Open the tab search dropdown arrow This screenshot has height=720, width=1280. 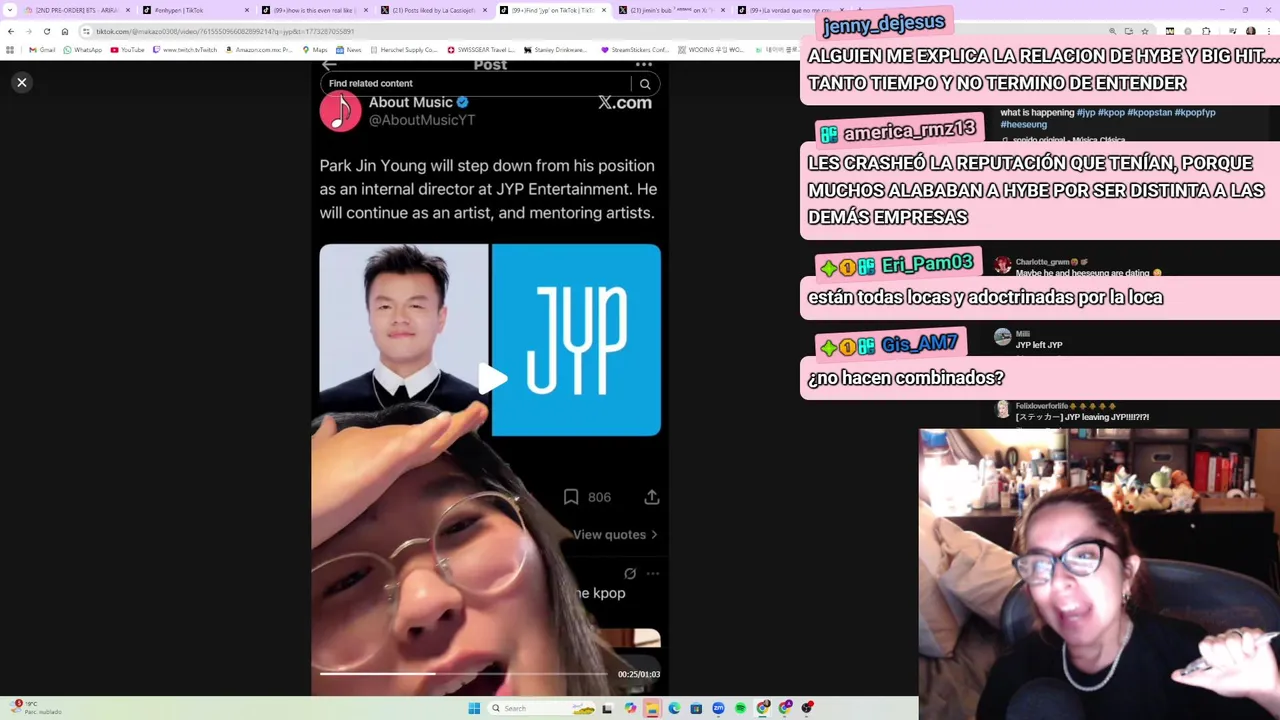tap(10, 10)
